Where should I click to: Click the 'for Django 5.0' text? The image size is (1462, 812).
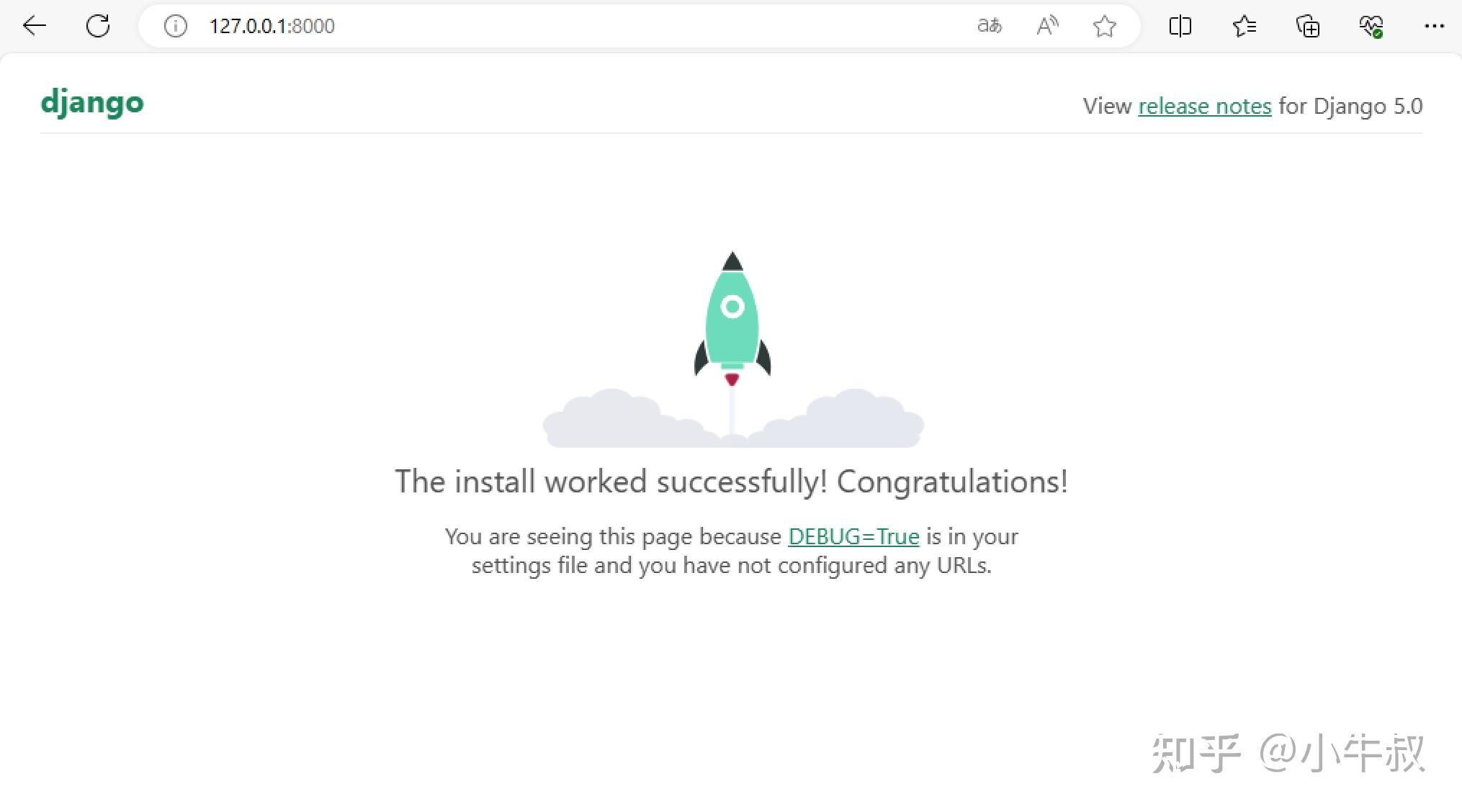[1350, 106]
